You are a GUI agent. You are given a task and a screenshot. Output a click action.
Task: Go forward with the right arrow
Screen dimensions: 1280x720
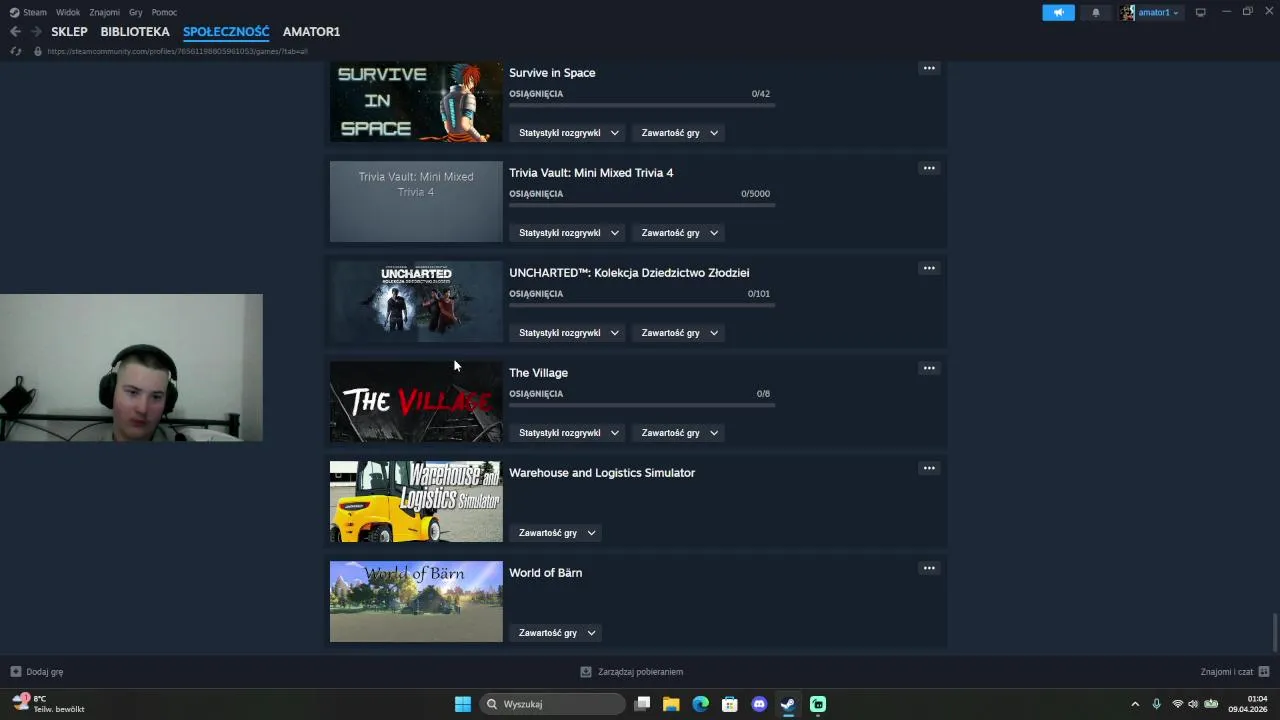36,32
